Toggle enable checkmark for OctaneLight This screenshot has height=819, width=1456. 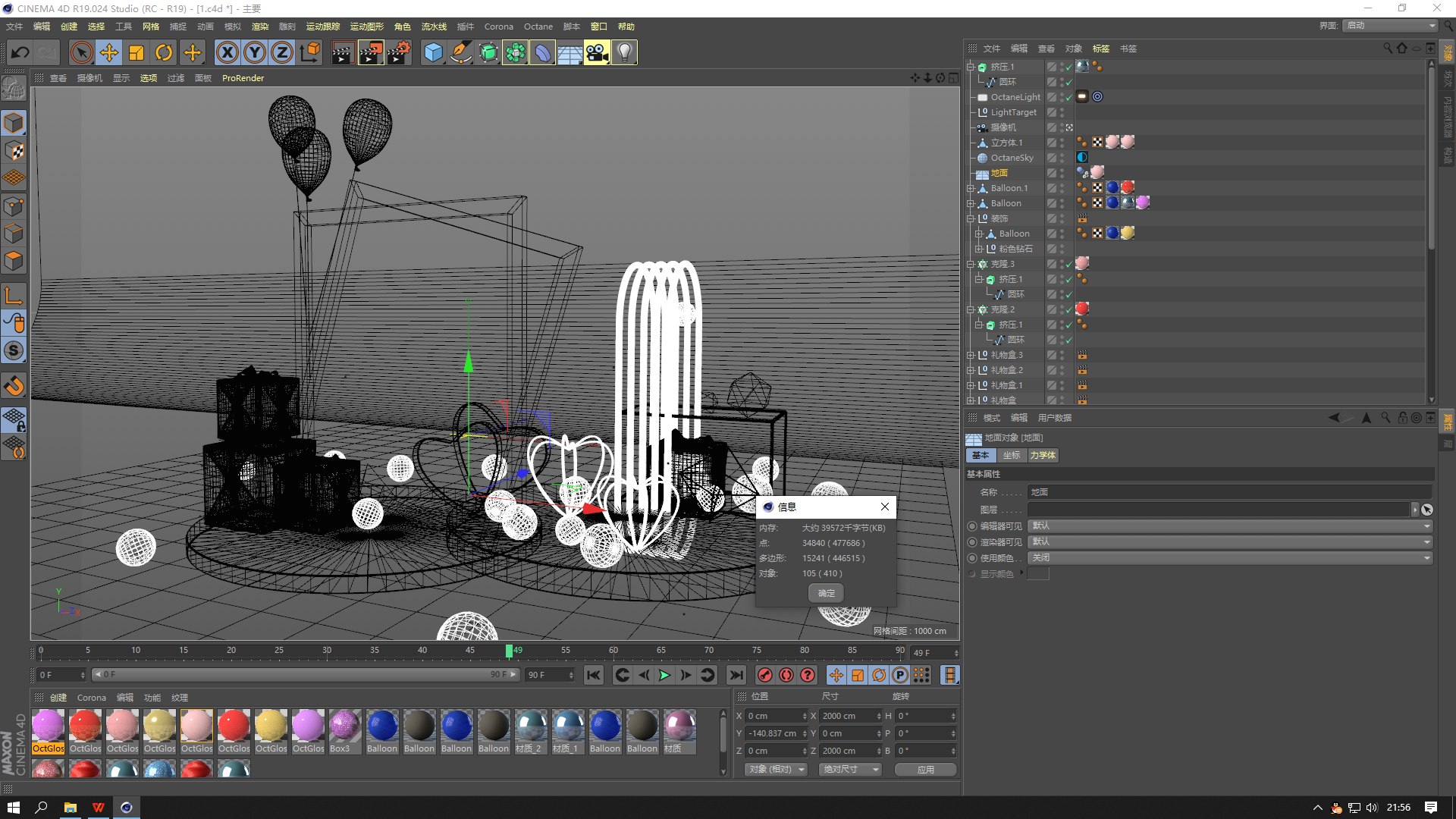point(1068,97)
